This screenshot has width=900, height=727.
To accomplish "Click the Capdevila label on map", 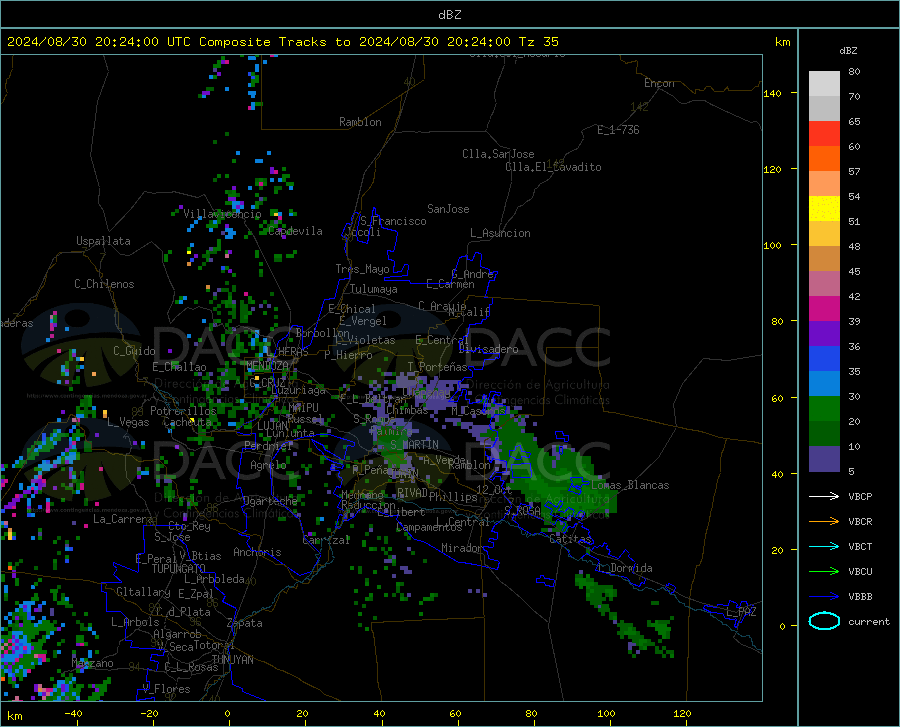I will click(295, 231).
